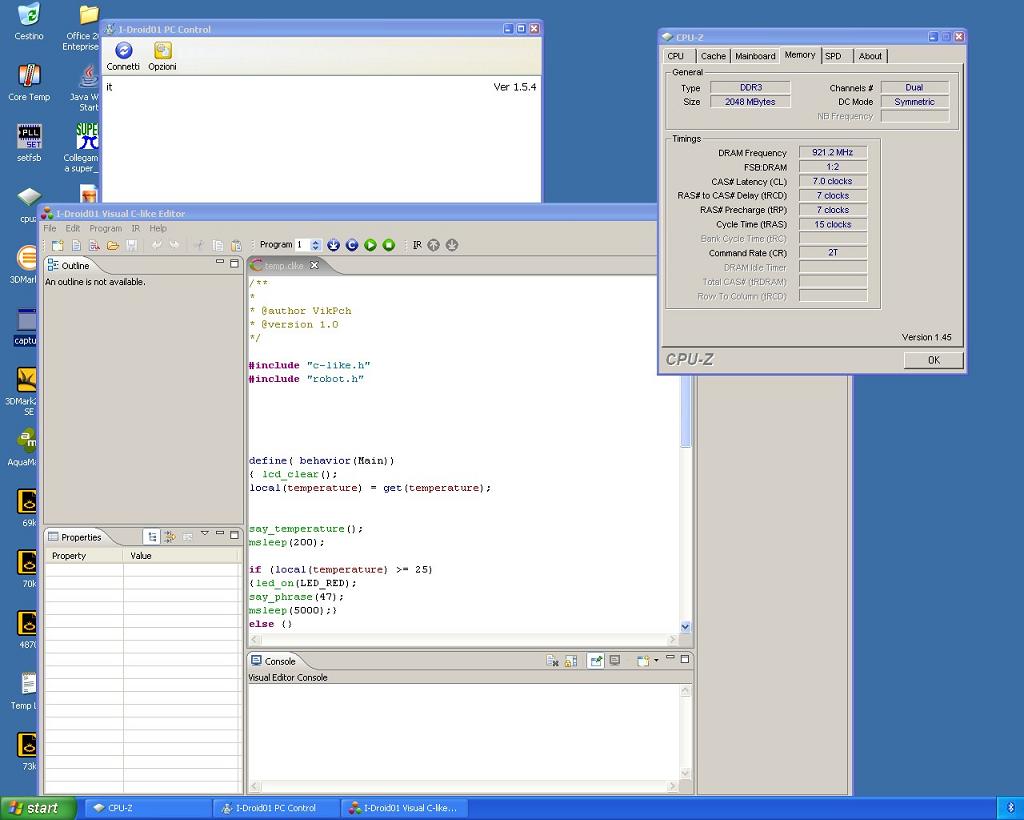The image size is (1024, 820).
Task: Click the Connetti icon in PC Control
Action: (x=124, y=52)
